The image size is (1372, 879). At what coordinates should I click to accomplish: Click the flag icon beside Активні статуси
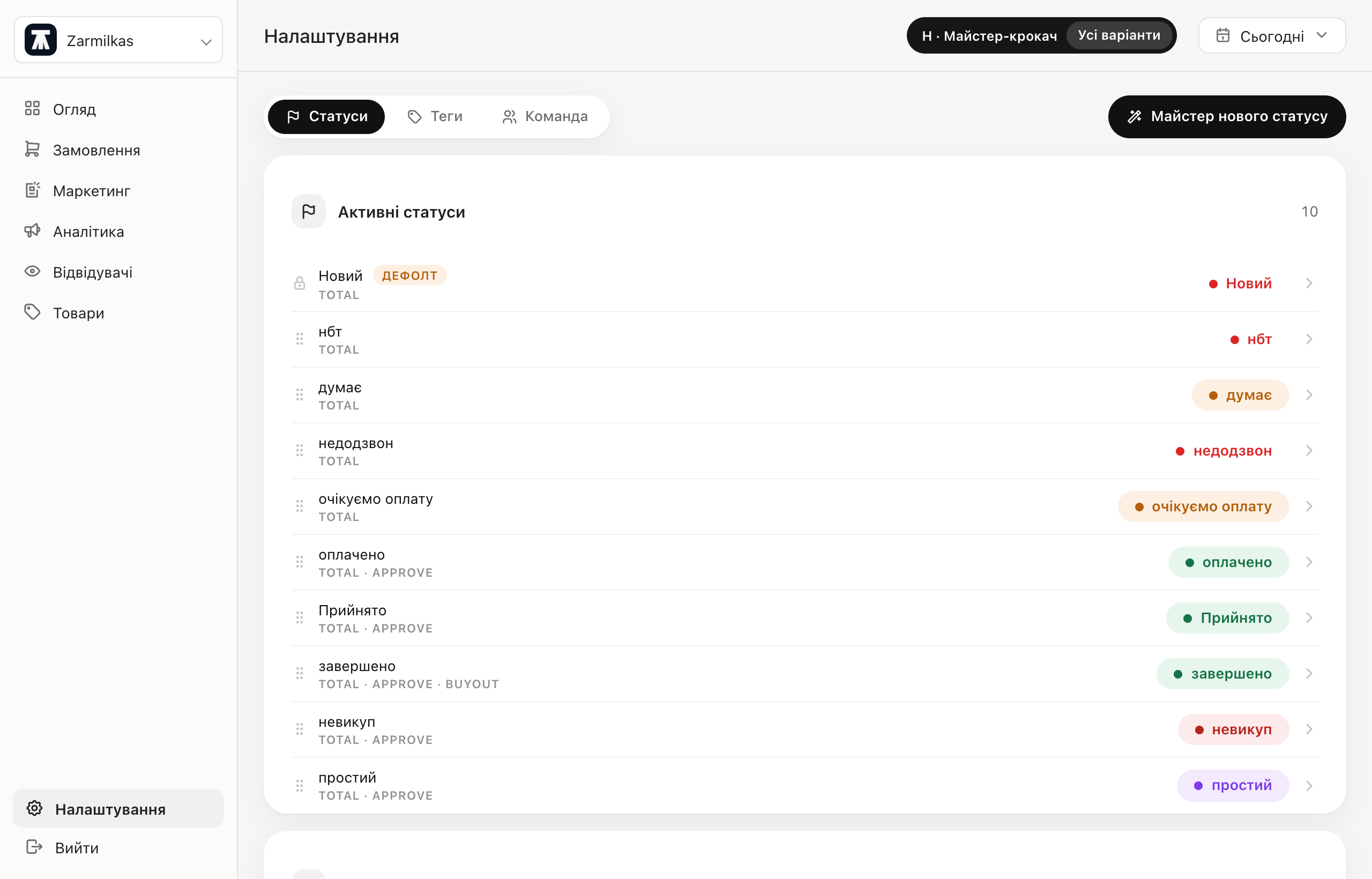click(x=309, y=212)
